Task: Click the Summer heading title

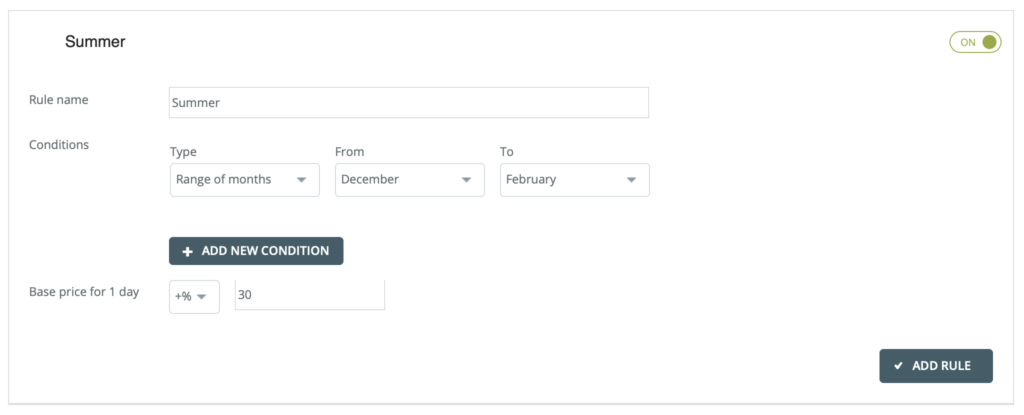Action: [x=95, y=42]
